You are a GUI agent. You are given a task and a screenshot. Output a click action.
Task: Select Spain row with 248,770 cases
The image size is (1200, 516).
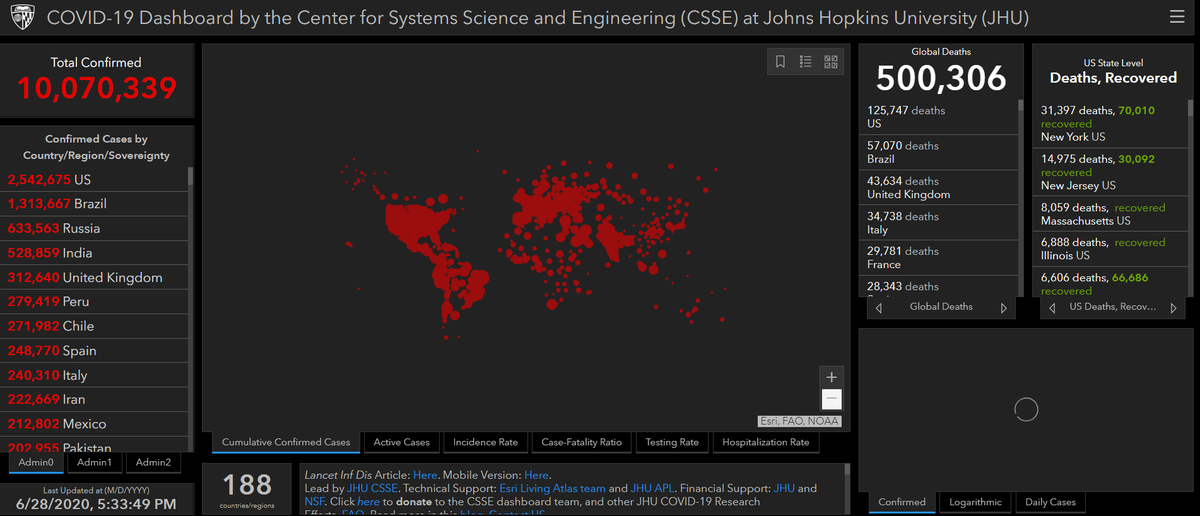click(x=95, y=351)
